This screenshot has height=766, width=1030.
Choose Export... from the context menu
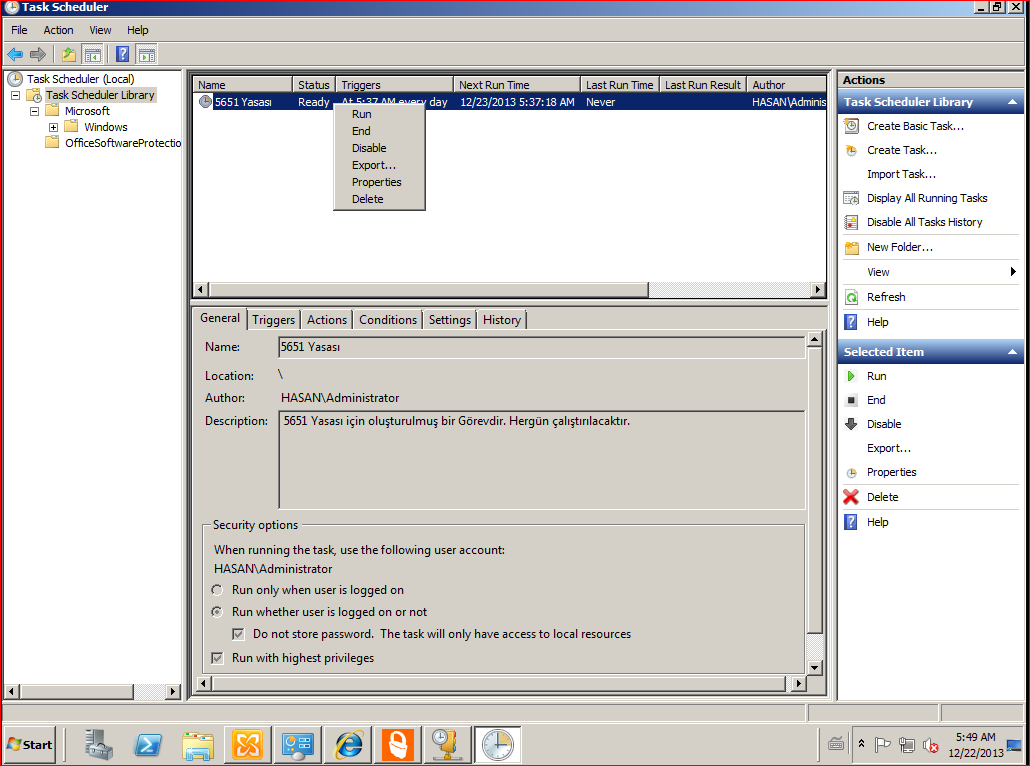374,165
